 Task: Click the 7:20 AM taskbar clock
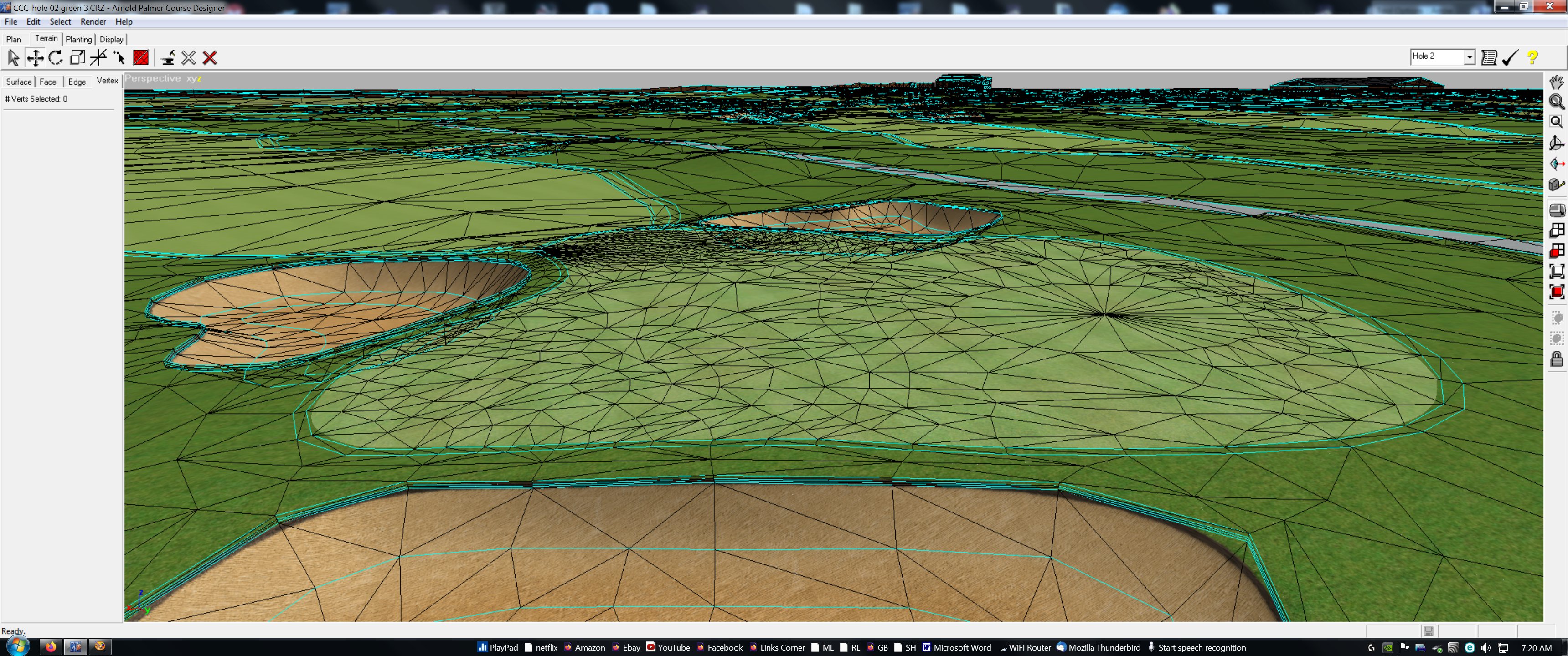(x=1537, y=648)
